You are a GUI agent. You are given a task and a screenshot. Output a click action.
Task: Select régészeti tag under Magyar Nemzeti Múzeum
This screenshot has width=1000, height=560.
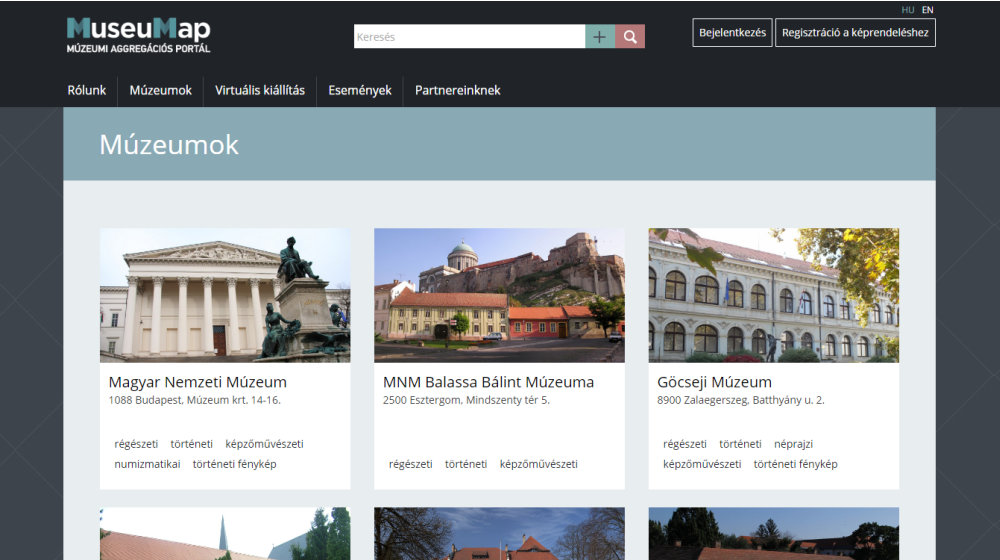click(x=136, y=444)
